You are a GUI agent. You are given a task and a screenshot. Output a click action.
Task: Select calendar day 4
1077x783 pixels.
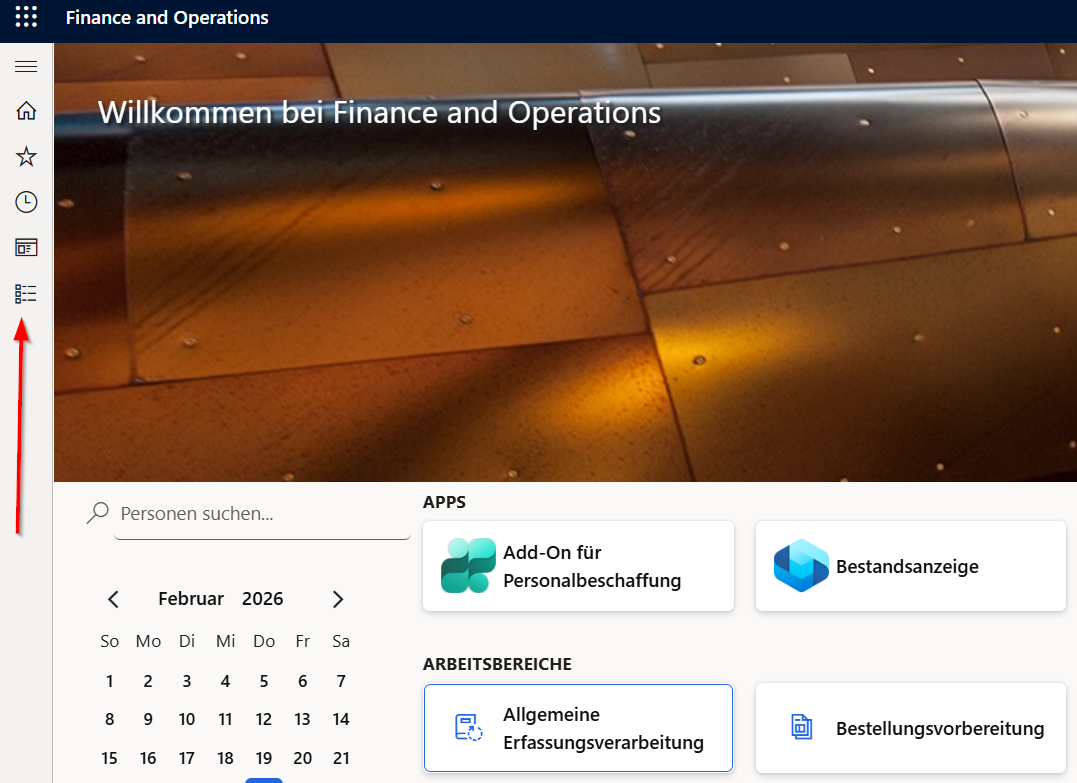(225, 681)
